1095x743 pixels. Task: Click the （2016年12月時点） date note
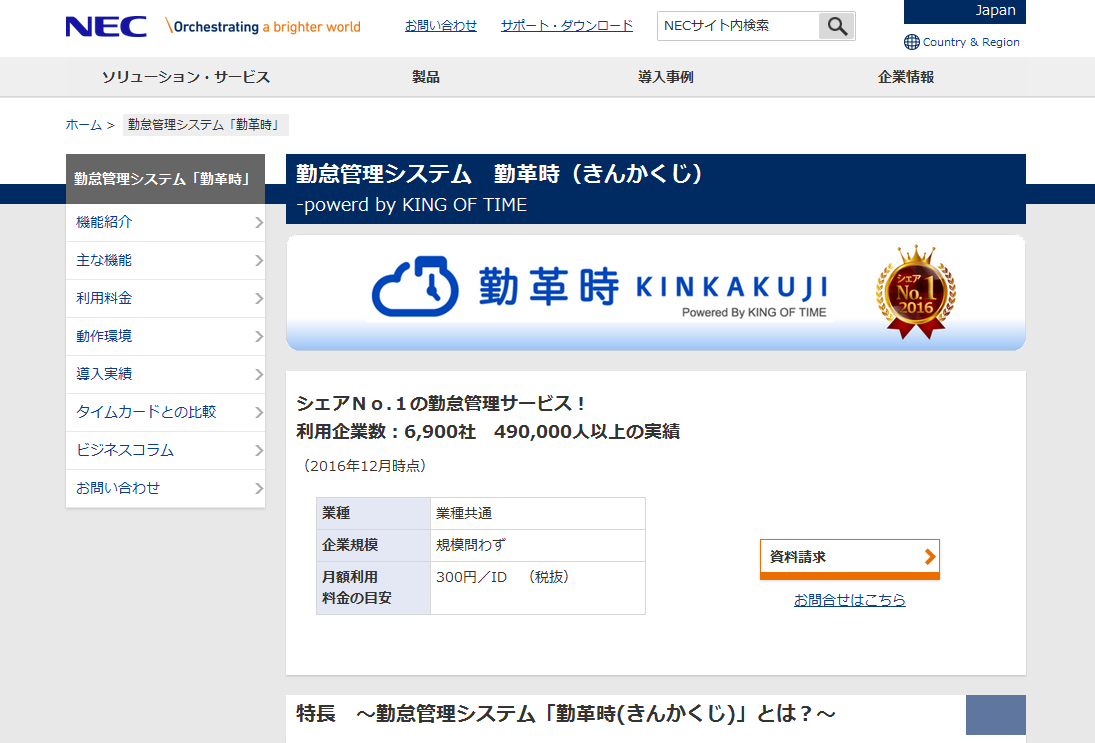pos(365,466)
